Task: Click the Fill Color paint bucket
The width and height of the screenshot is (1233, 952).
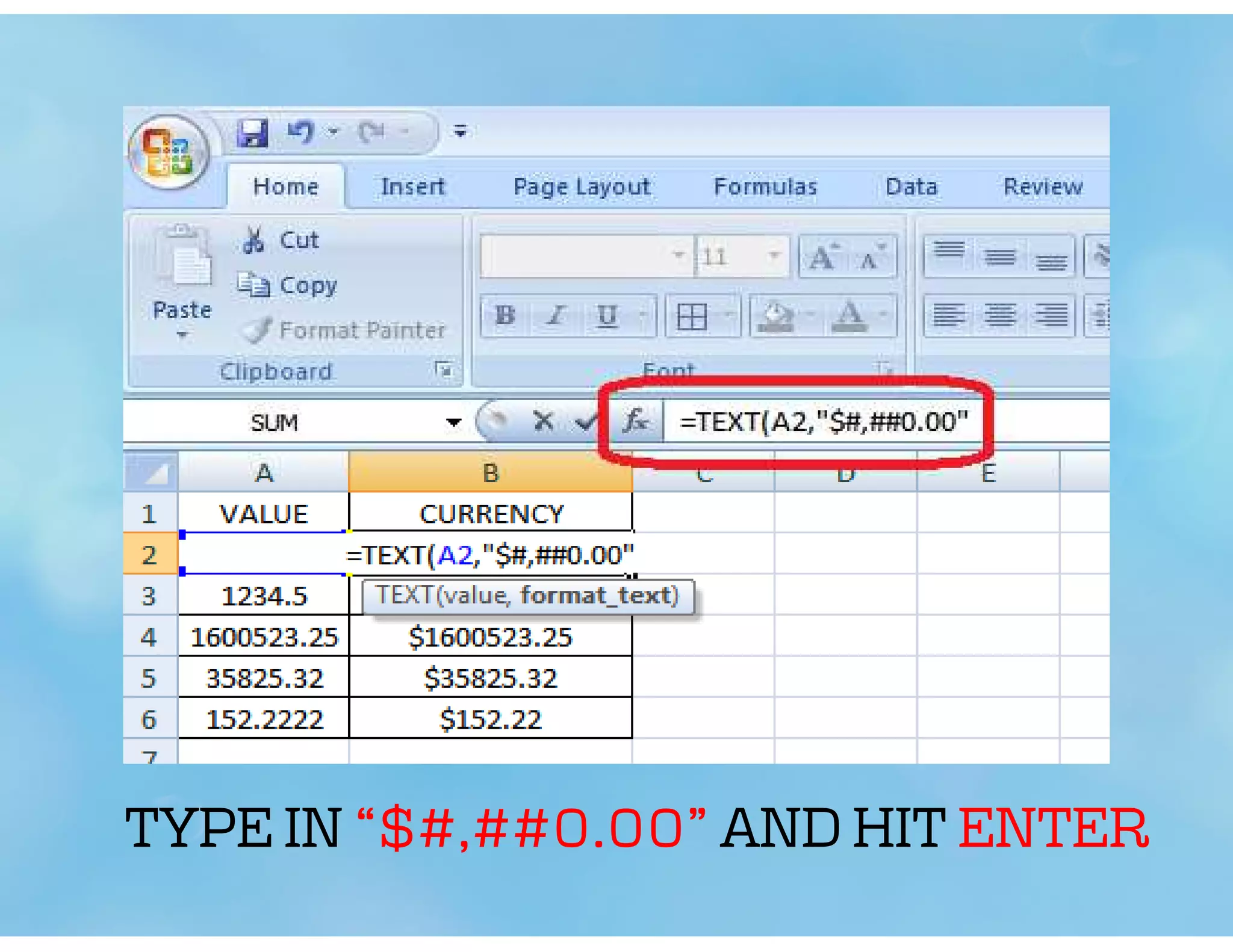Action: [x=775, y=315]
